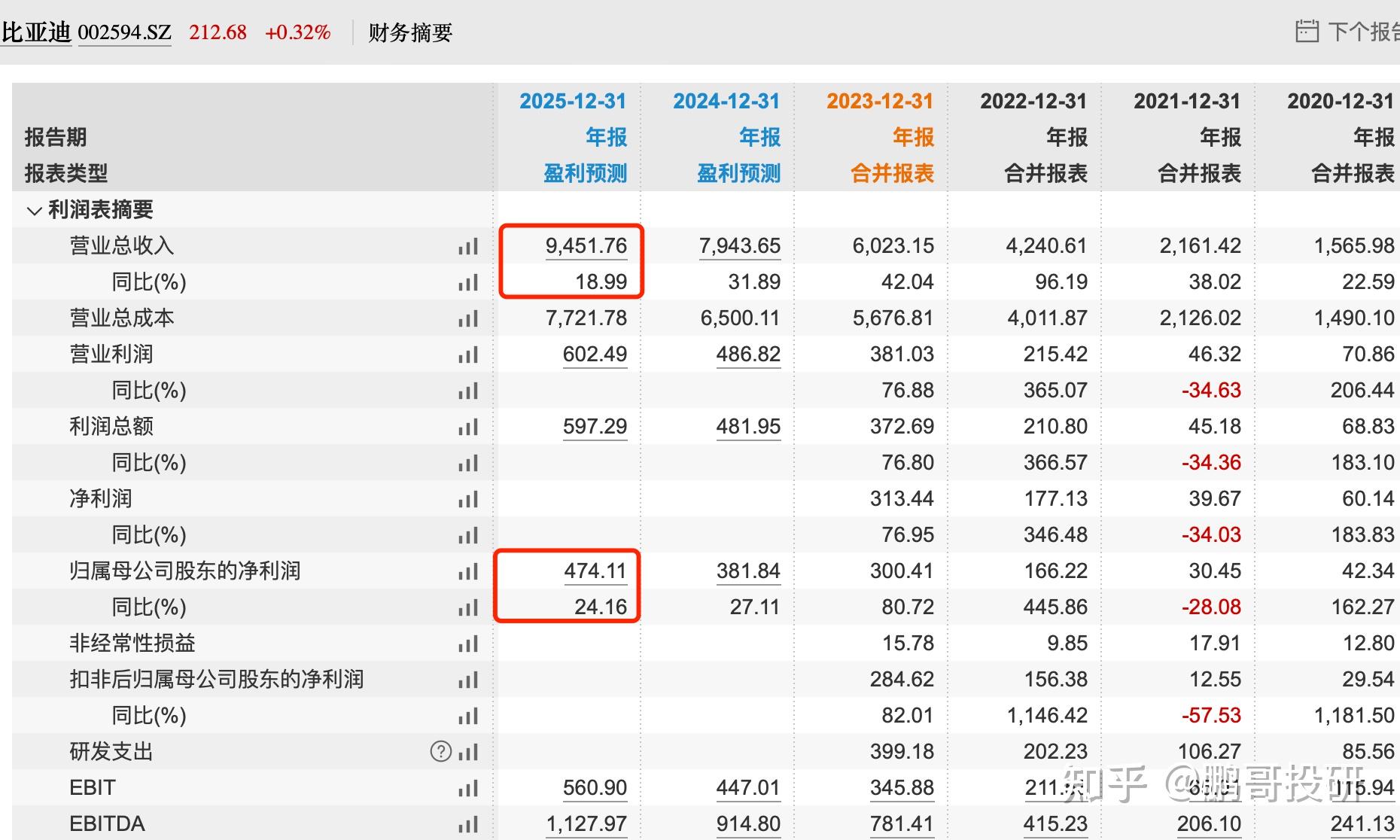This screenshot has height=840, width=1400.
Task: Select the 扣非后归属母公司股东的净利润 row label
Action: pos(217,680)
